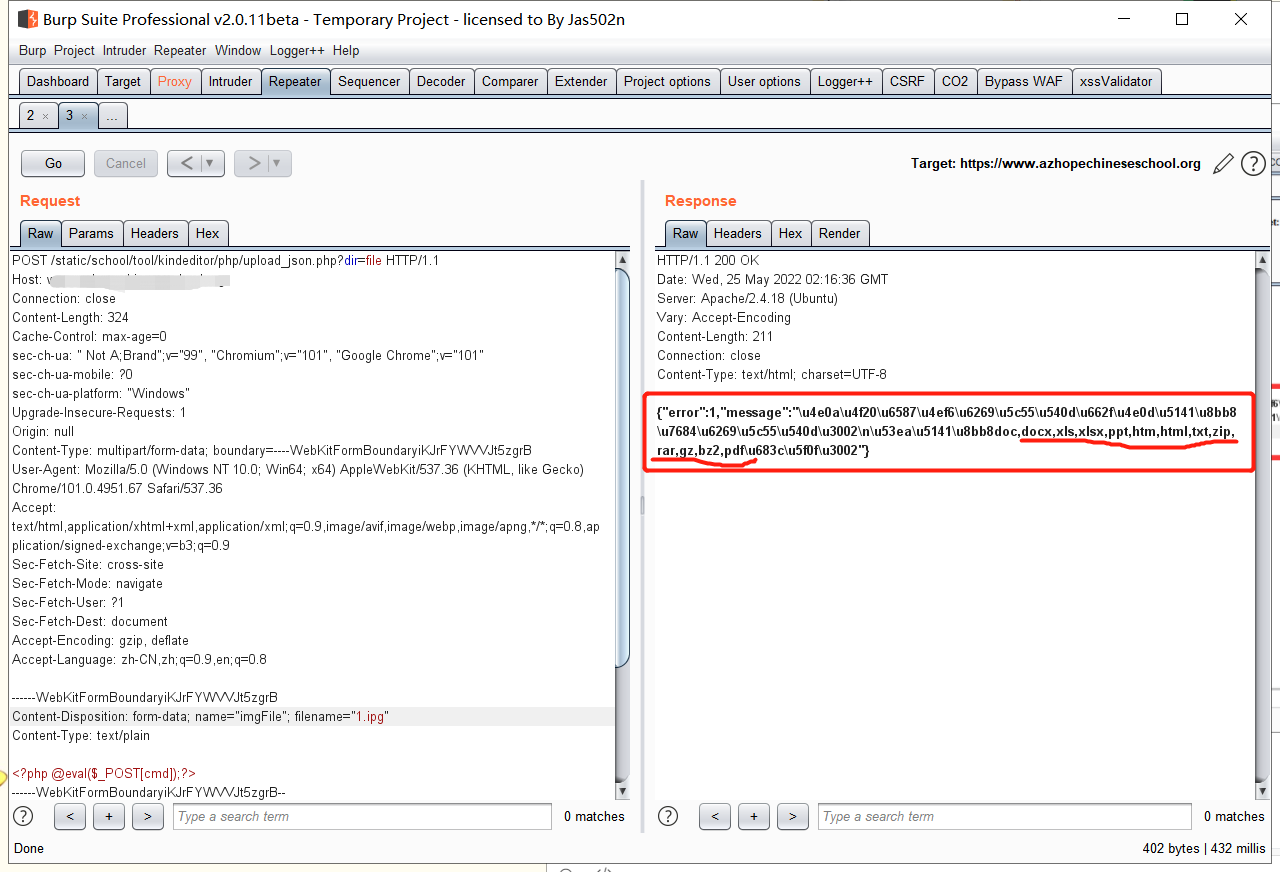The height and width of the screenshot is (872, 1280).
Task: Click response search previous match button
Action: (x=715, y=816)
